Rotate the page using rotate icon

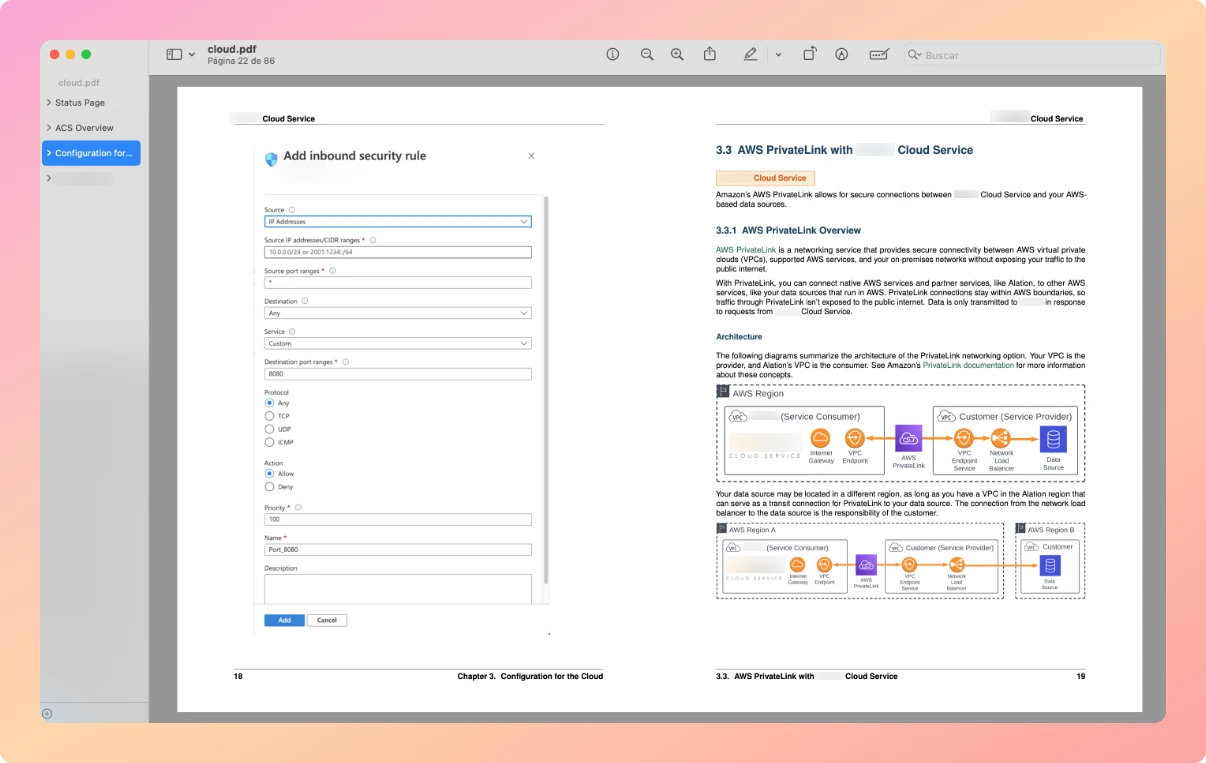[810, 54]
